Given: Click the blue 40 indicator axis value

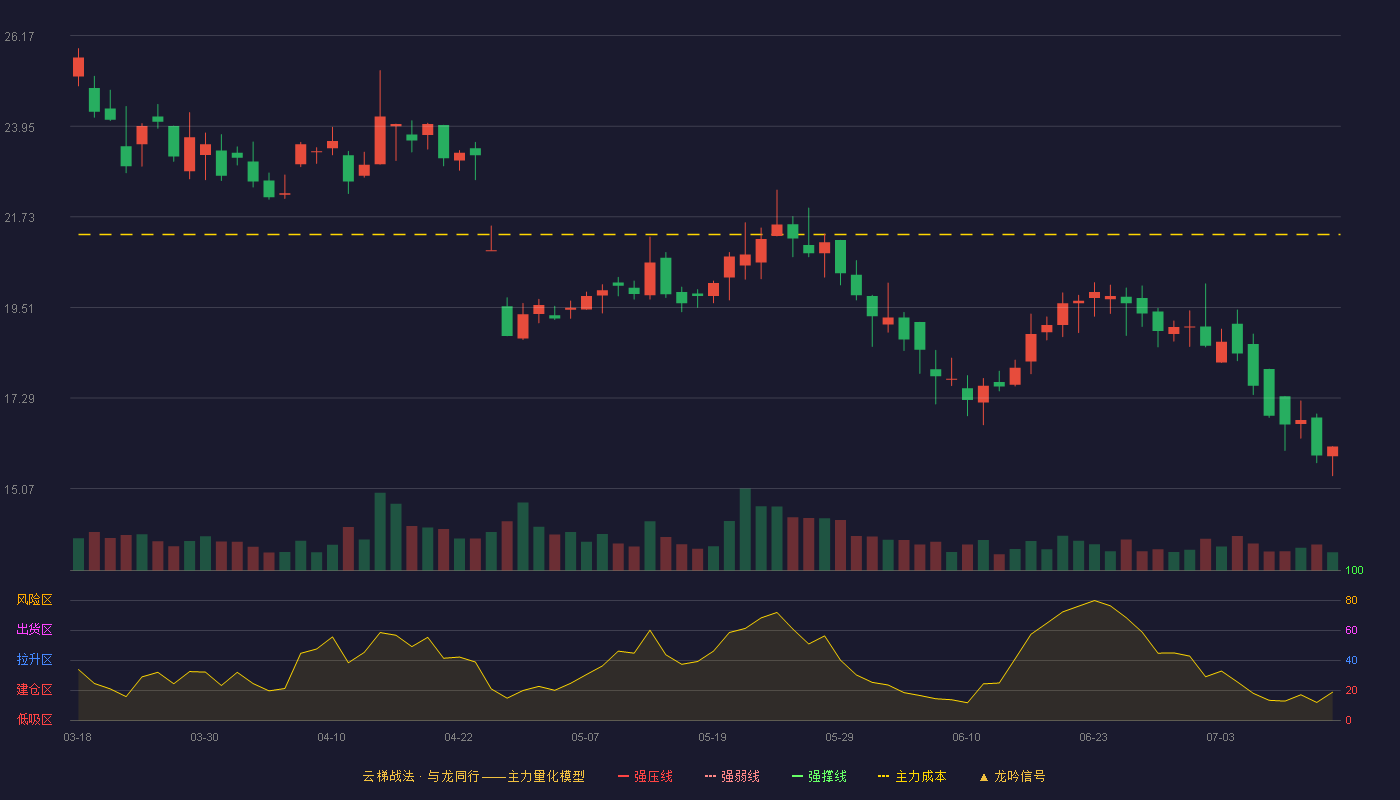Looking at the screenshot, I should pos(1351,660).
